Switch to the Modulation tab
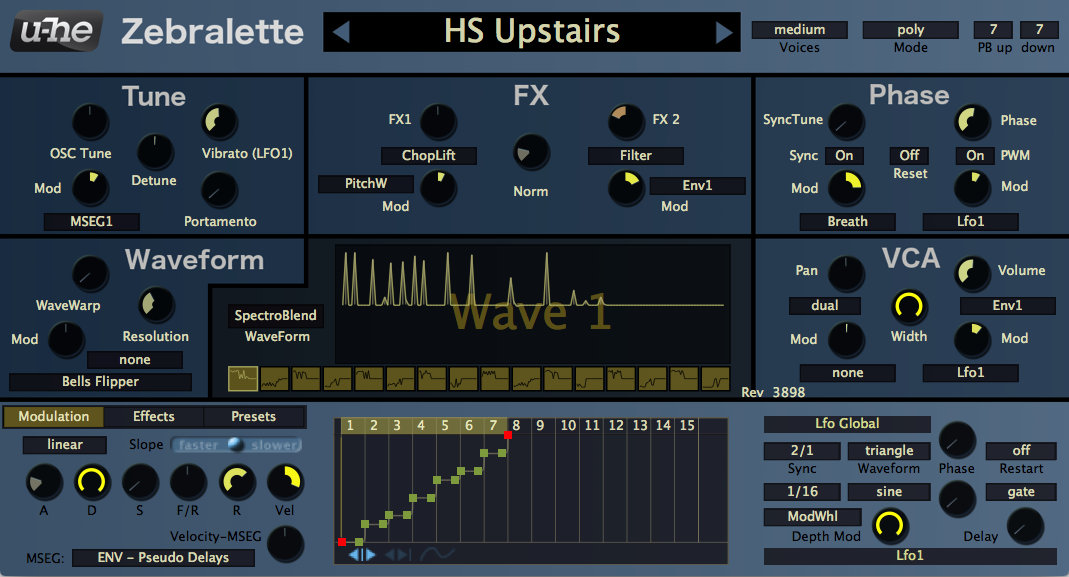 click(54, 416)
